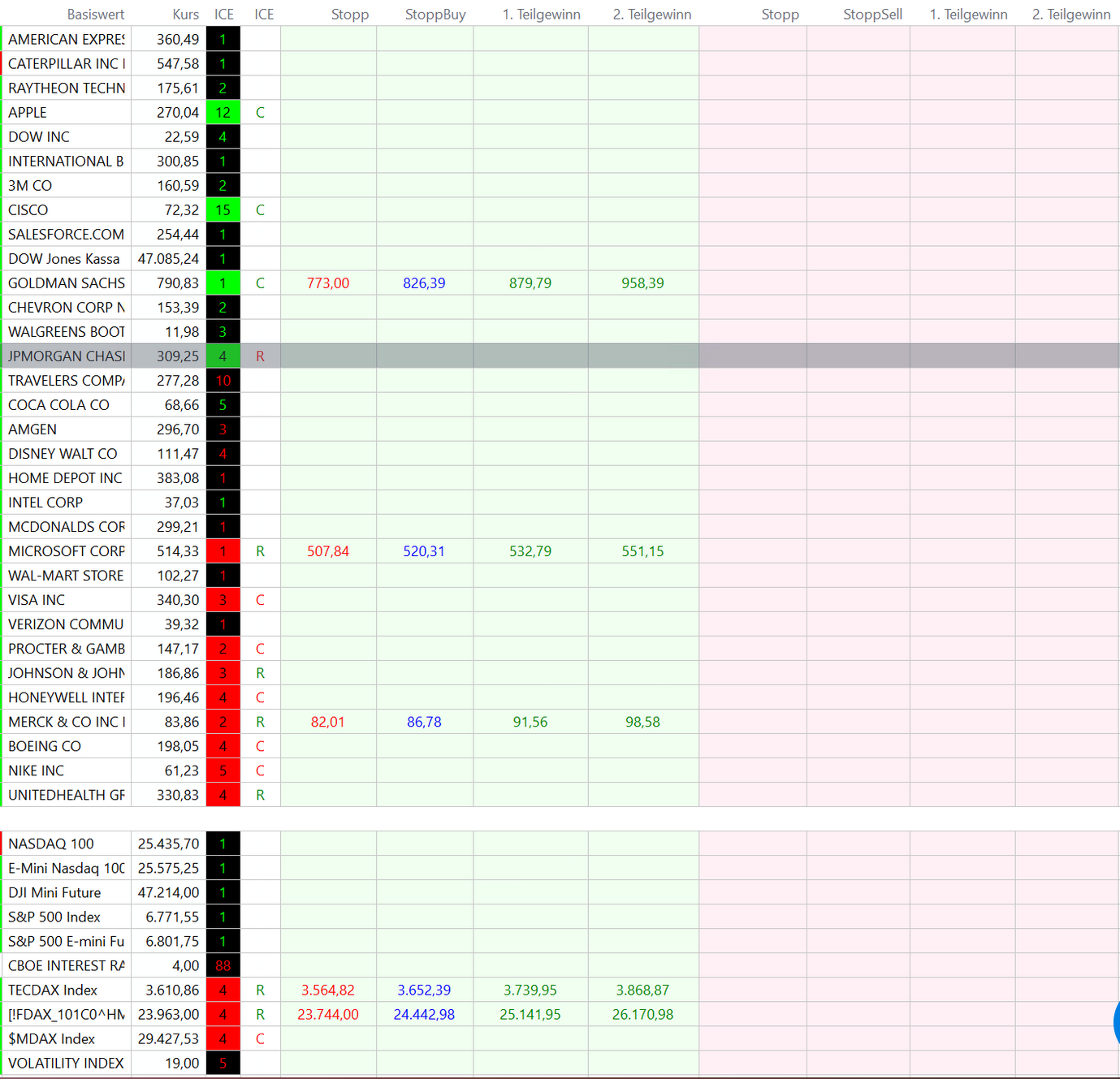Click Merck's second Teilgewinn value 98,58
The width and height of the screenshot is (1120, 1079).
click(x=642, y=722)
